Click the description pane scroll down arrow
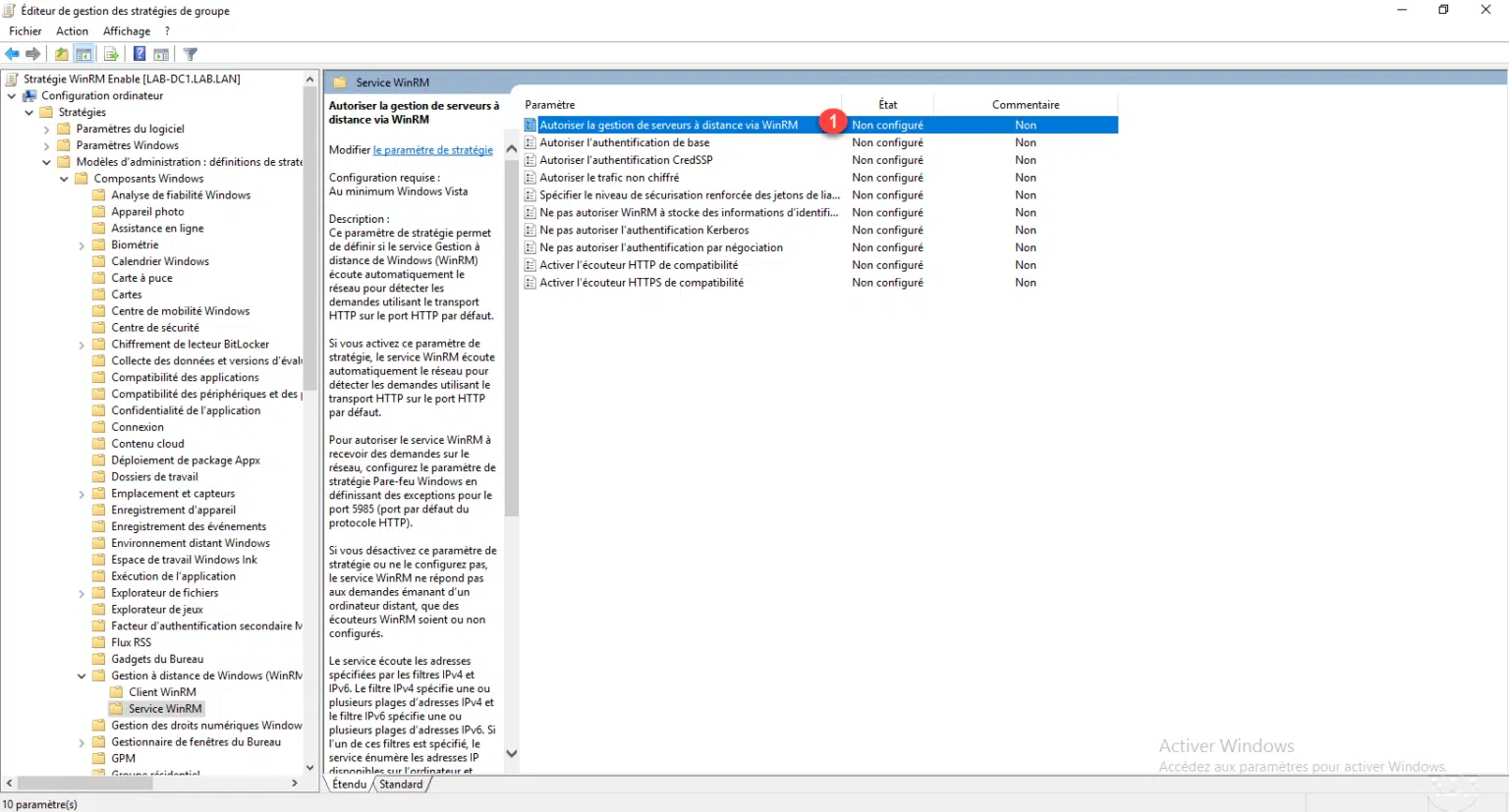 tap(511, 754)
